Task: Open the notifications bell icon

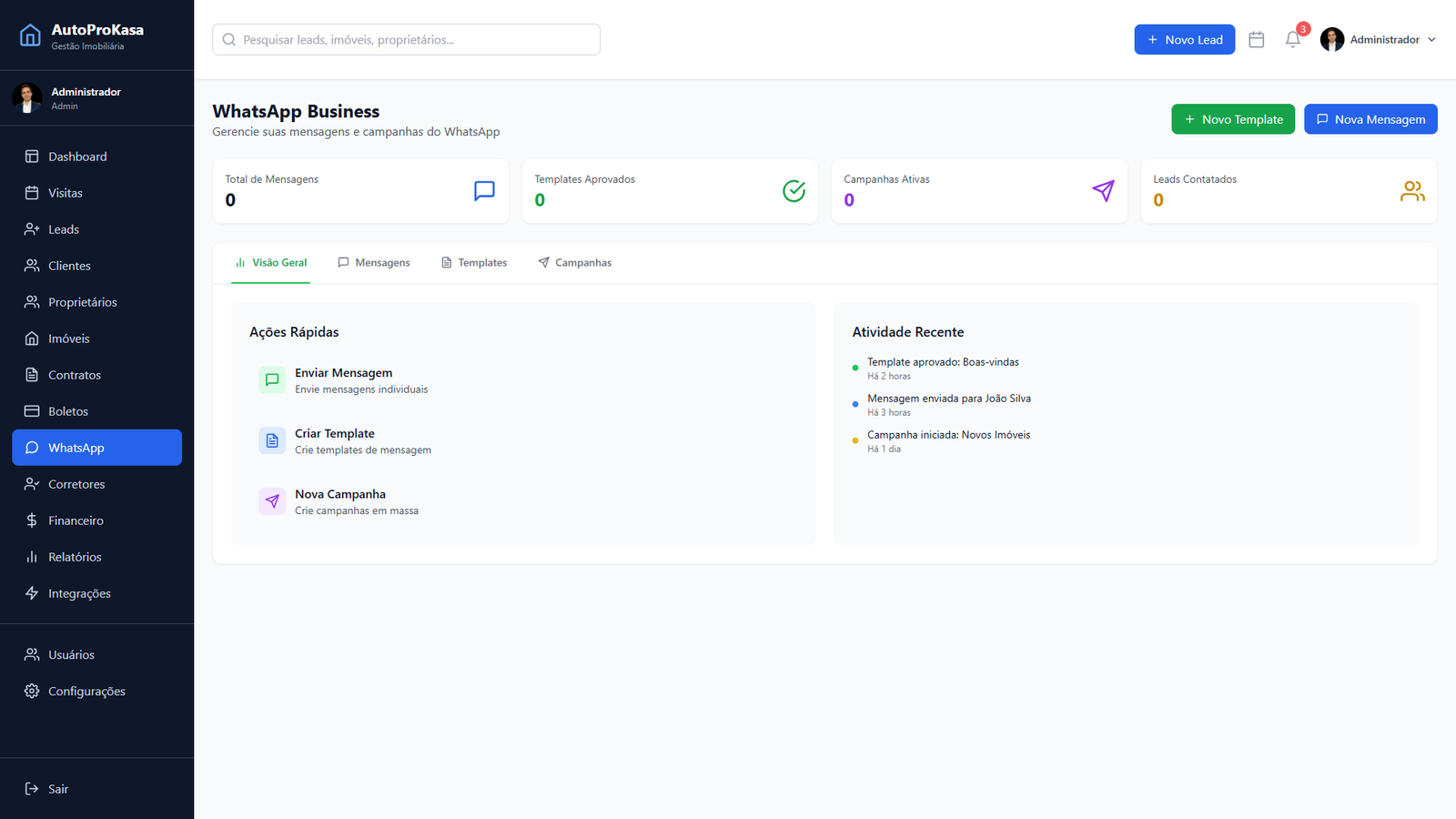Action: click(1292, 40)
